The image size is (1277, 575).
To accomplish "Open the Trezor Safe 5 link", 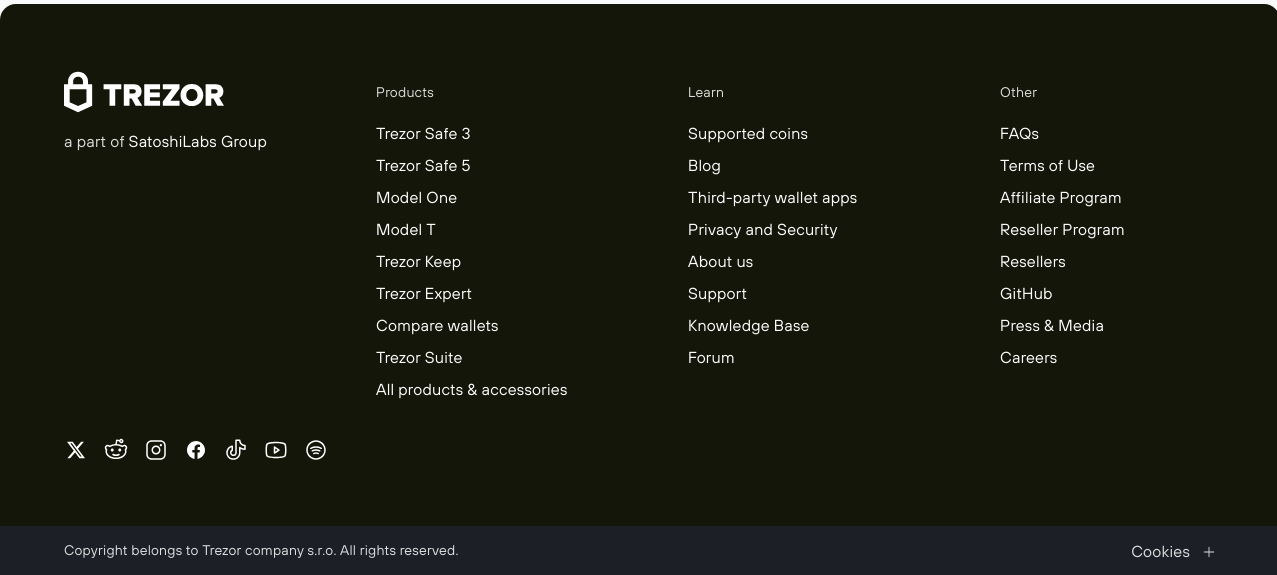I will (423, 166).
